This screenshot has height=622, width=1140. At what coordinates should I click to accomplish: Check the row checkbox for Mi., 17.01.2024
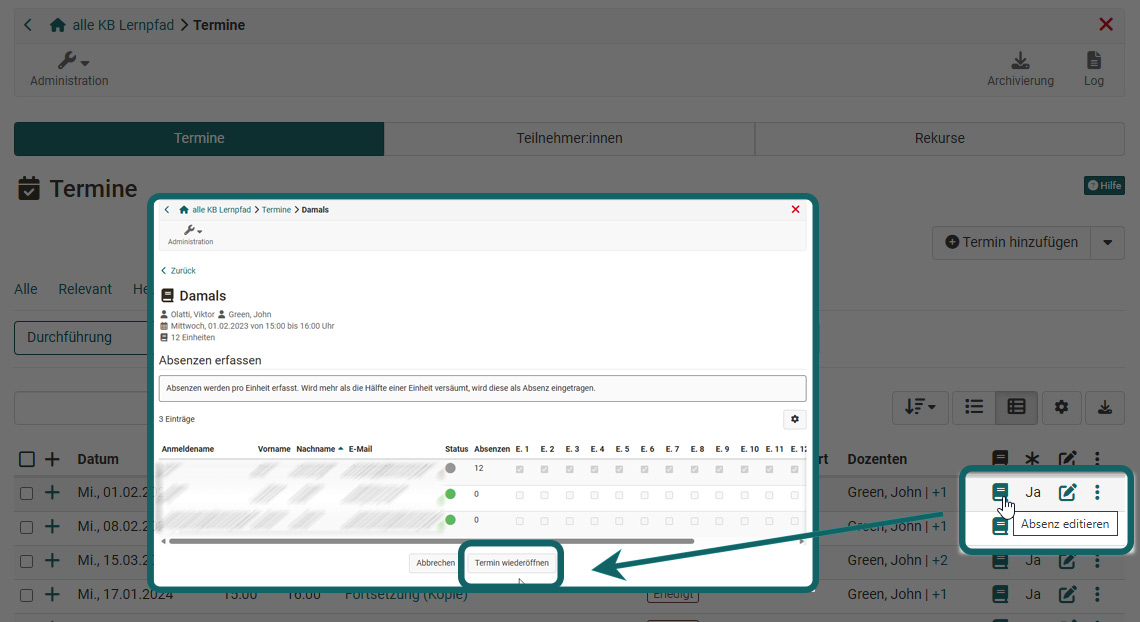click(x=27, y=595)
